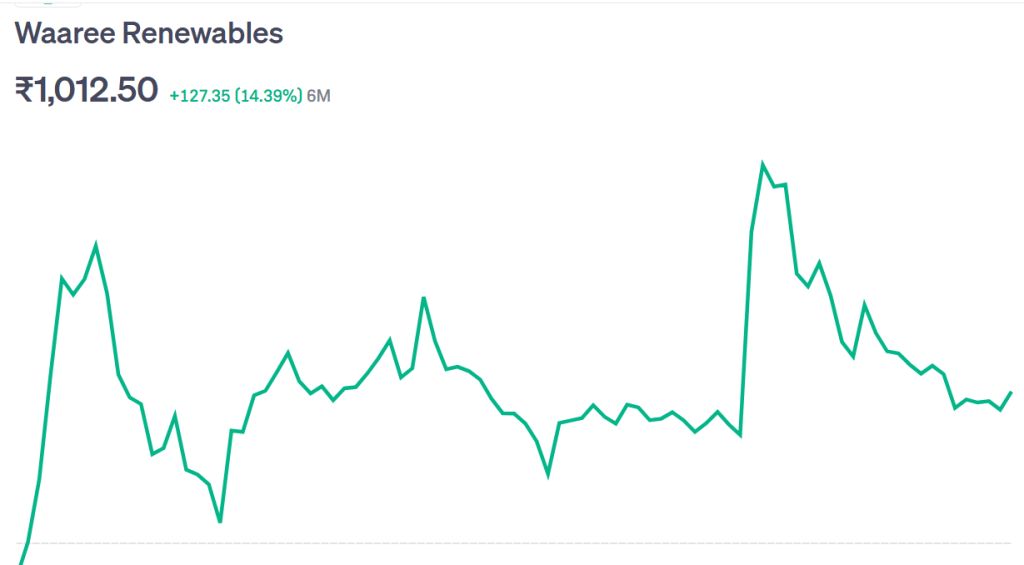
Task: Click the lowest trough after the first peak
Action: click(220, 521)
